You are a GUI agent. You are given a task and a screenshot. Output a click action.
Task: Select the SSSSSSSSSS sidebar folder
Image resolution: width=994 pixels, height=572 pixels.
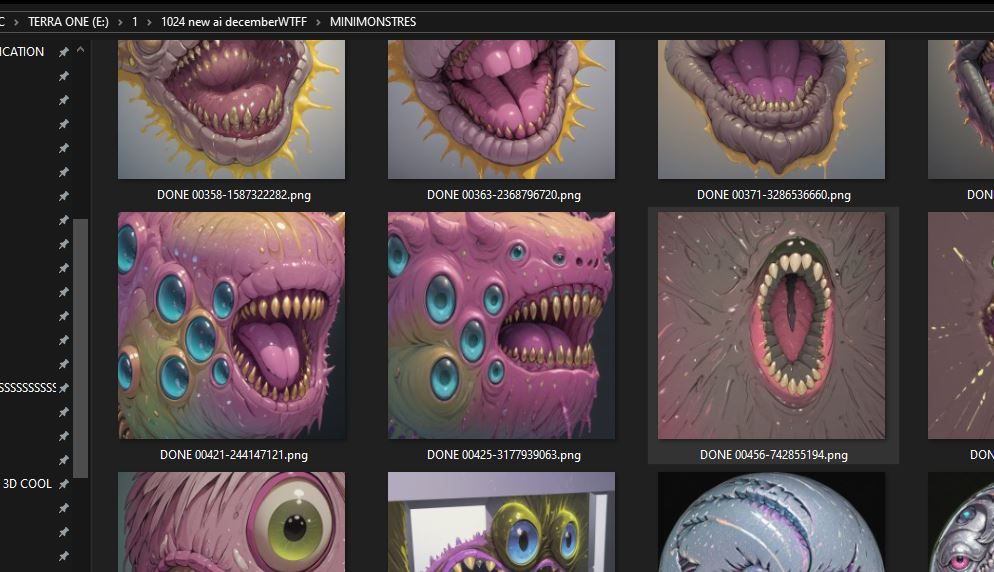point(28,387)
